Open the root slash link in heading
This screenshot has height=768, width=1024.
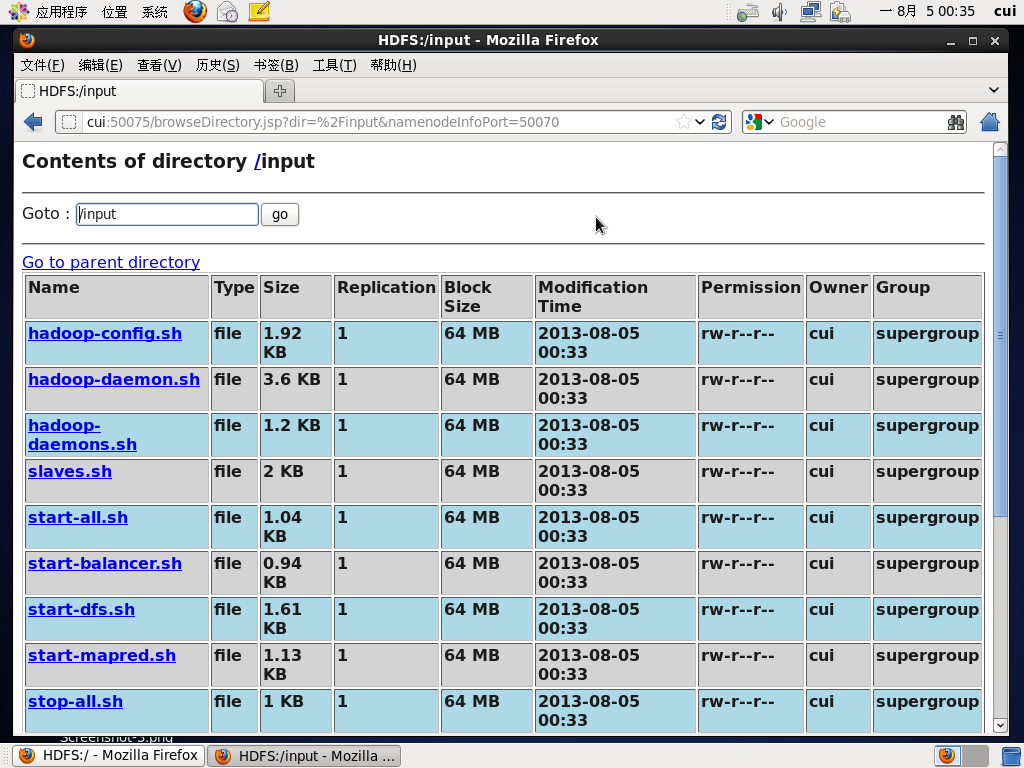(257, 161)
